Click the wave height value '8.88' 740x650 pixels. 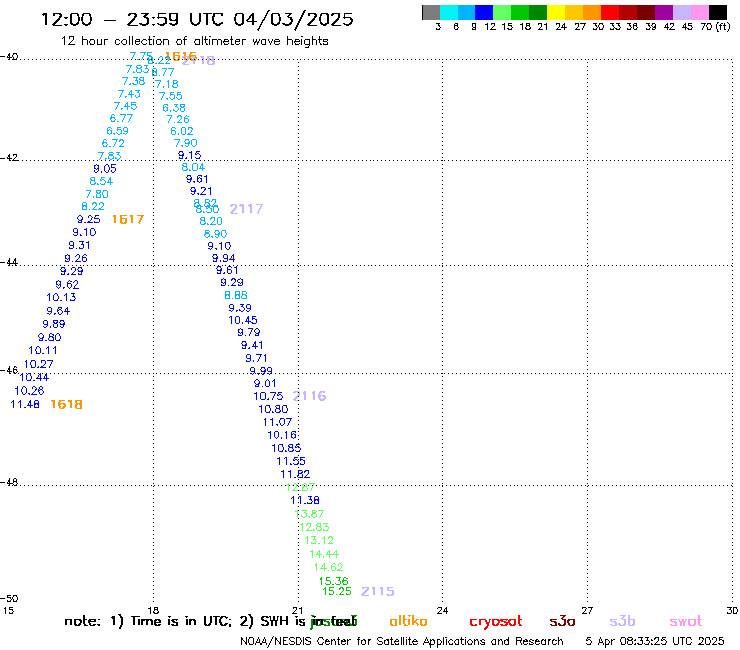236,295
